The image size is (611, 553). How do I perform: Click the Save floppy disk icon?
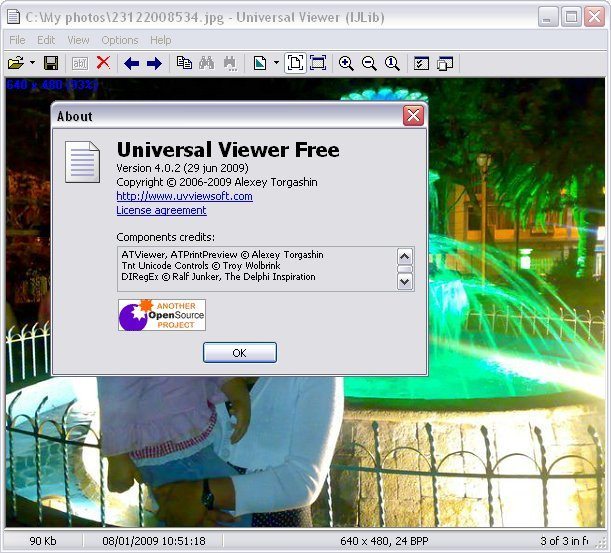click(x=51, y=63)
